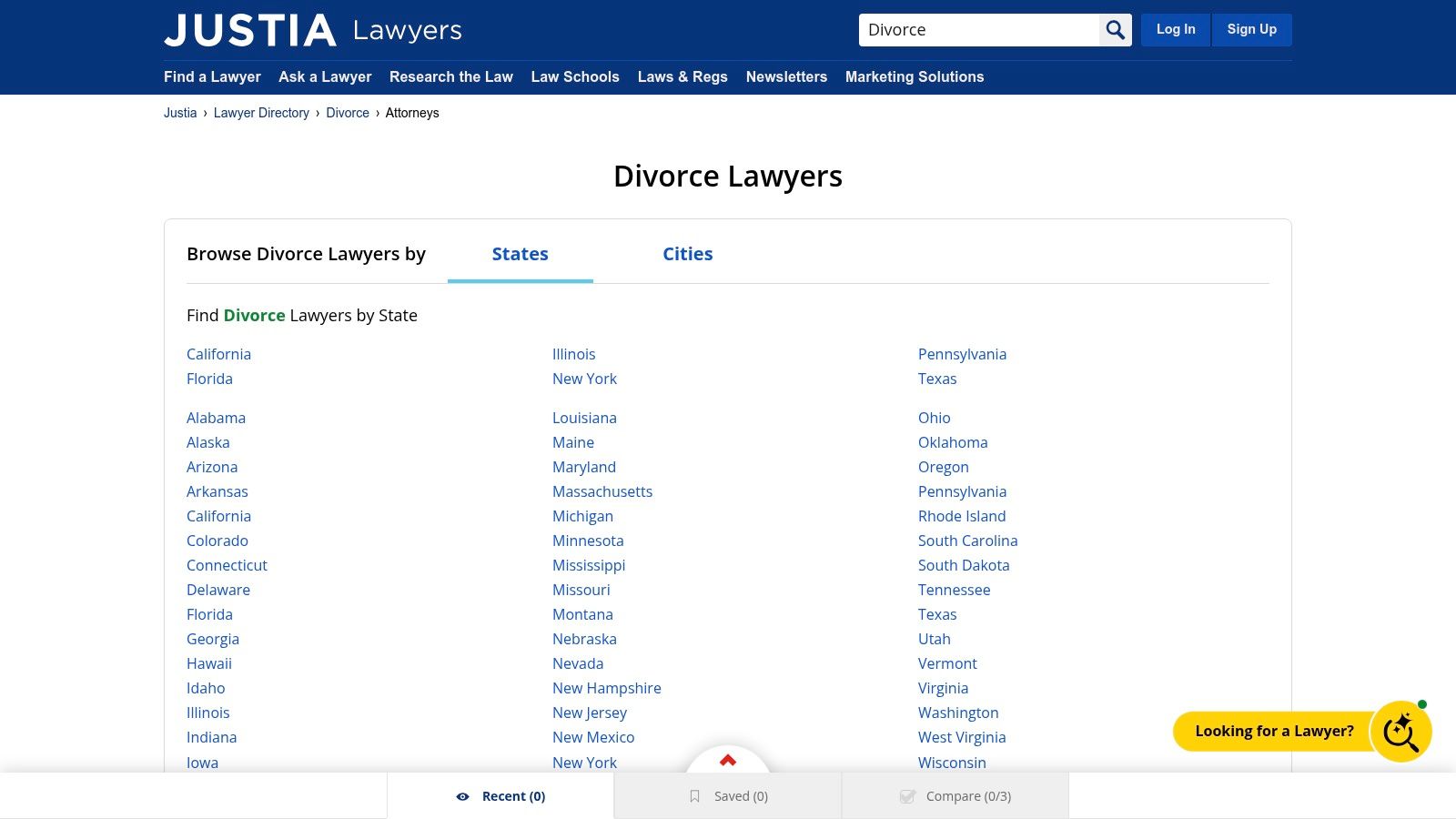
Task: Go to Law Schools
Action: click(x=575, y=77)
